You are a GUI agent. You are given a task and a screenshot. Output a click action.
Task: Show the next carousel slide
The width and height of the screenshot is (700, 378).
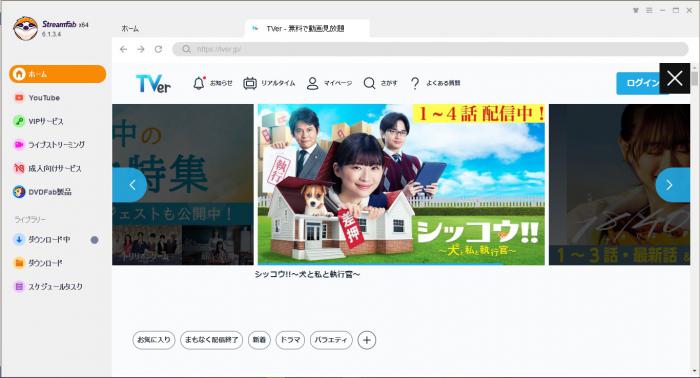coord(672,185)
